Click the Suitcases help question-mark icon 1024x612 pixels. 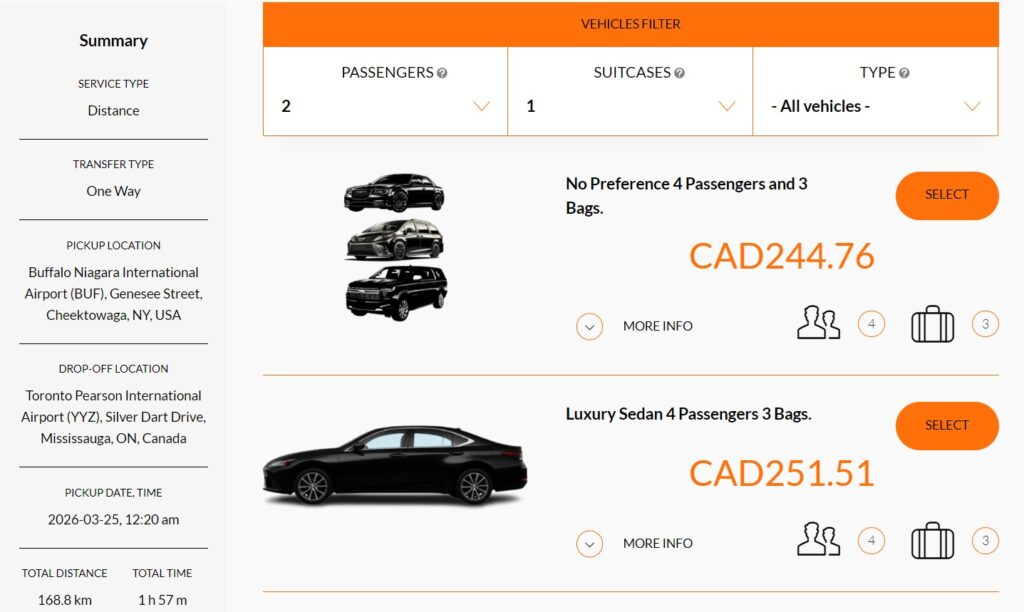(x=680, y=73)
